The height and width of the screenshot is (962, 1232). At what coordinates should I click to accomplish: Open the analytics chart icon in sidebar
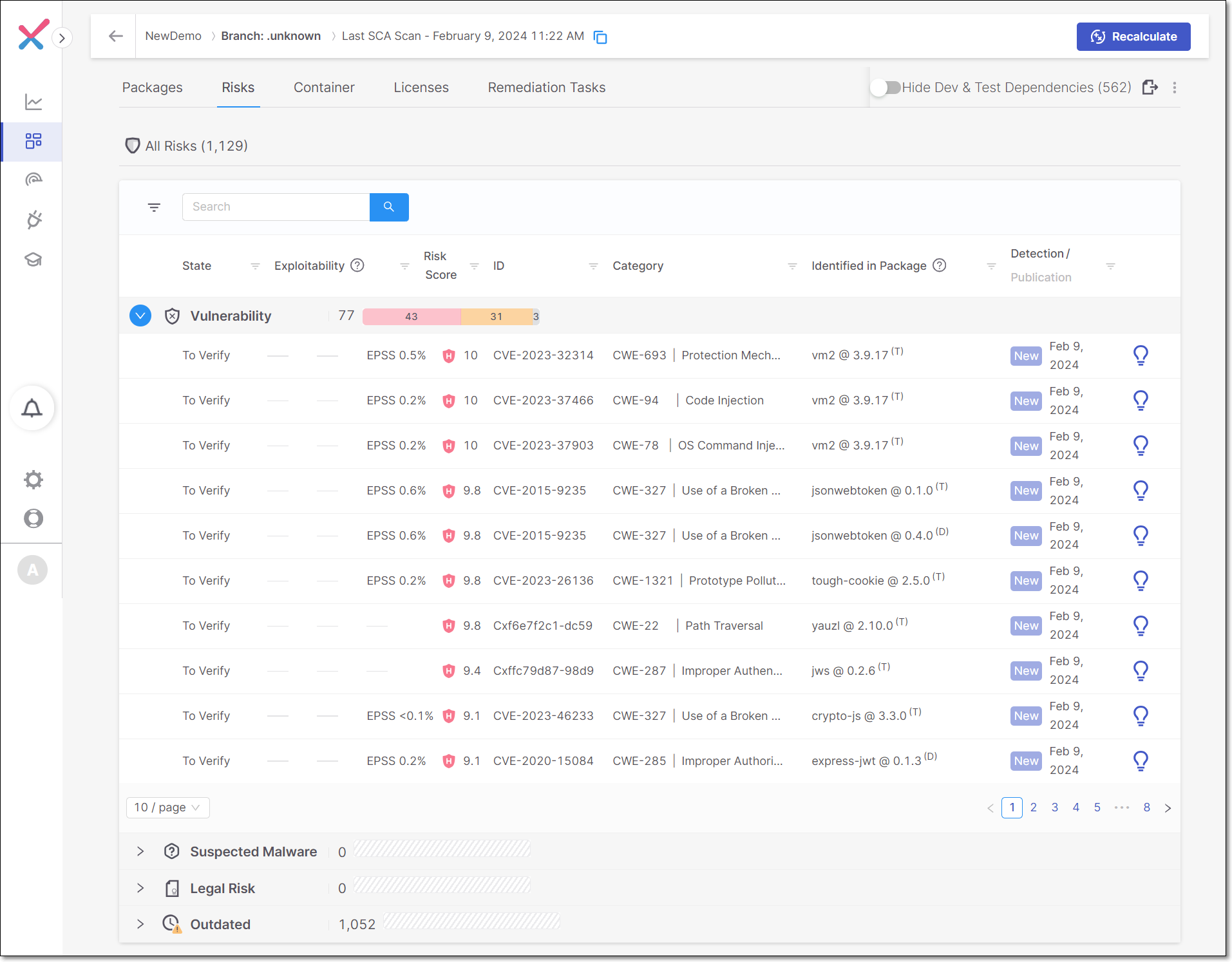[x=33, y=102]
